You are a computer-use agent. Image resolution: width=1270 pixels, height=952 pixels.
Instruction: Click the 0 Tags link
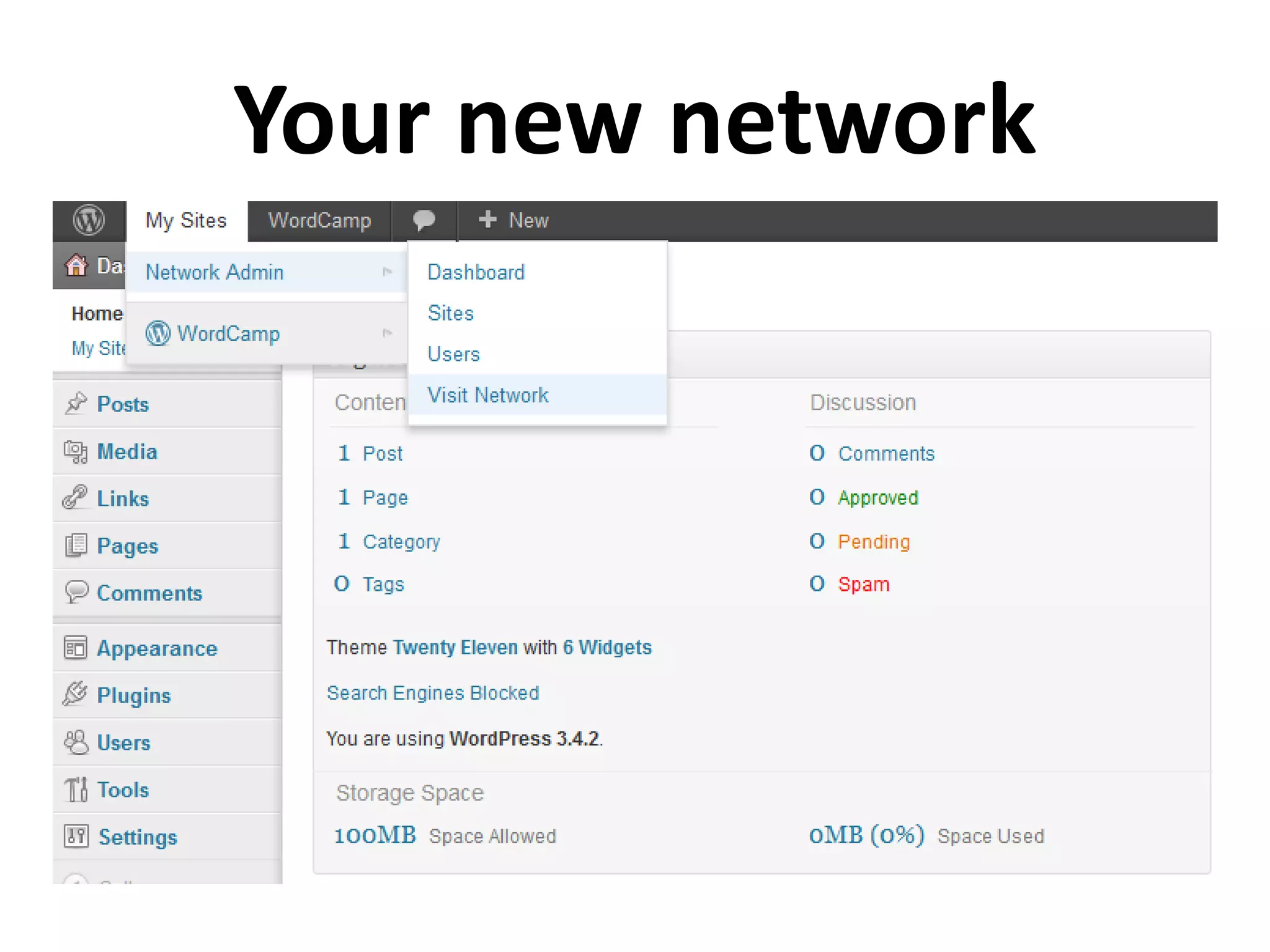click(x=369, y=584)
